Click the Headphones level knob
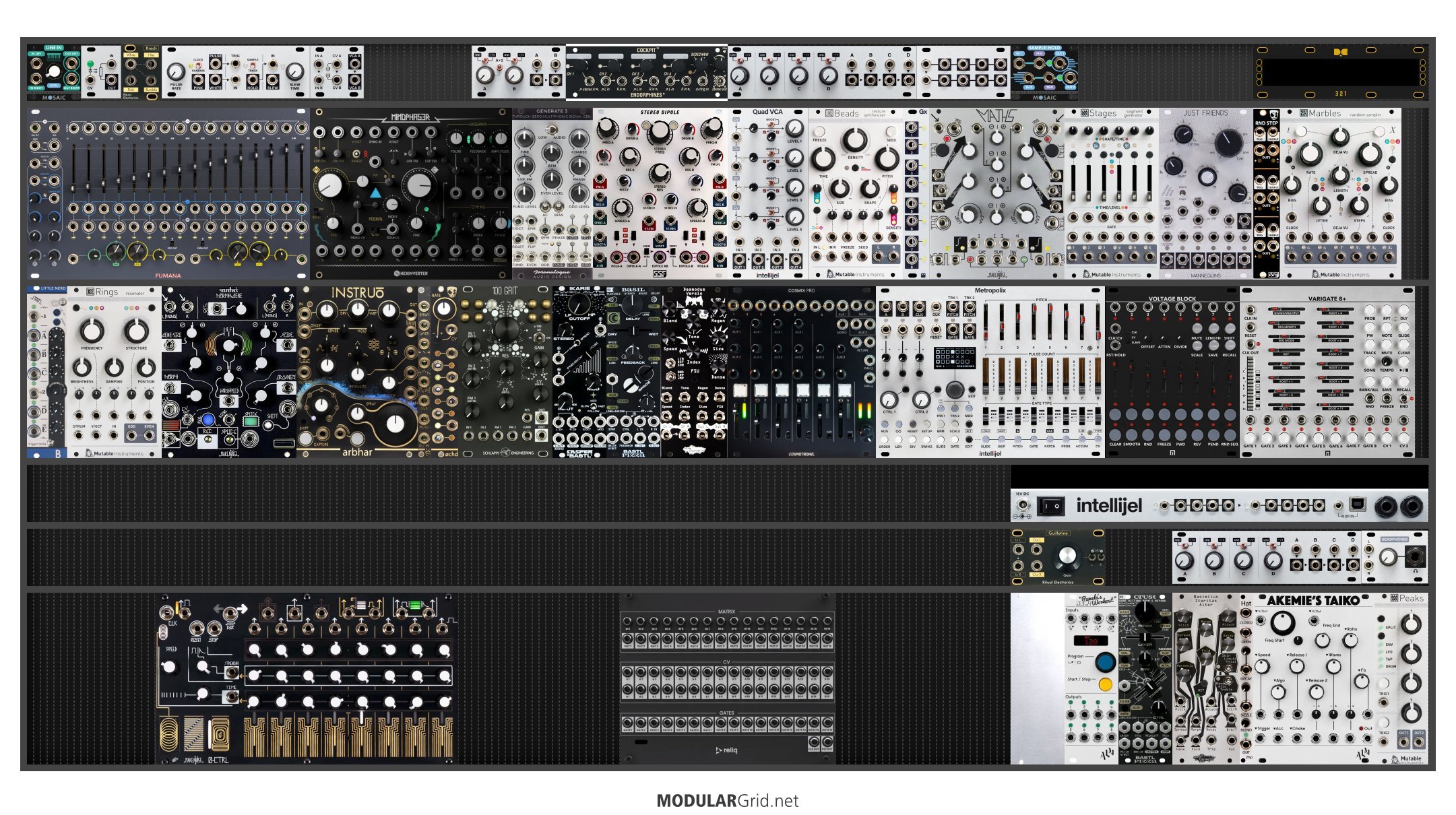Image resolution: width=1456 pixels, height=815 pixels. 1387,557
